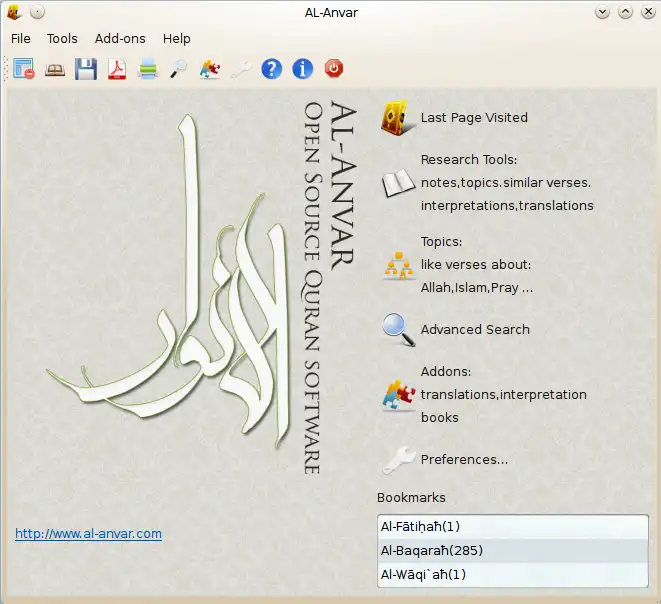The width and height of the screenshot is (661, 604).
Task: Click the puzzle add-ons toolbar icon
Action: (x=210, y=69)
